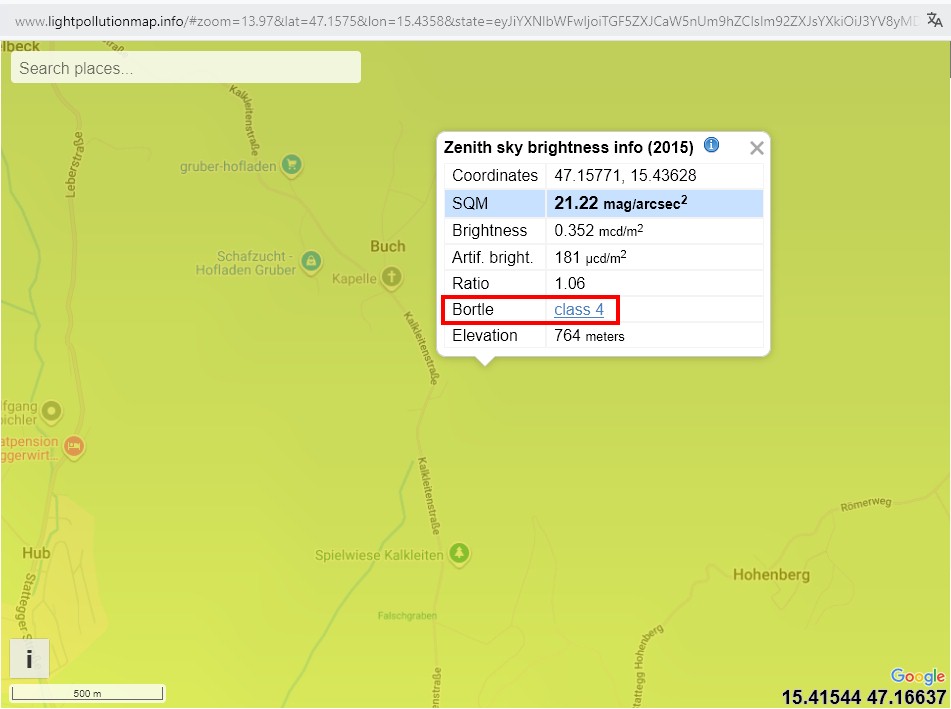Click the gruber-hofladen shopping cart marker
This screenshot has width=951, height=709.
coord(291,165)
